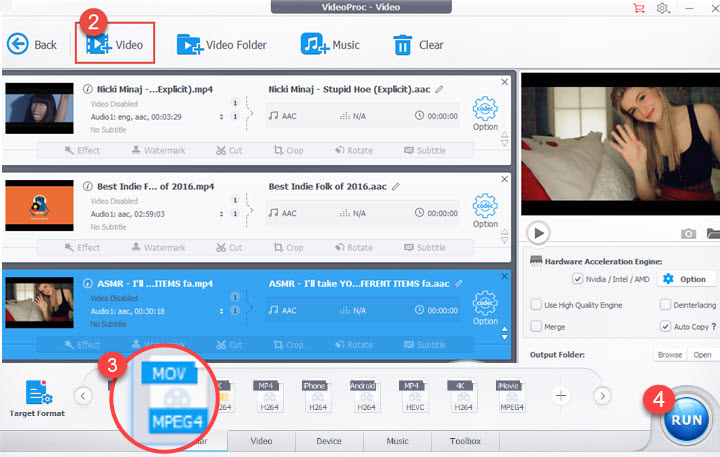Screen dimensions: 720x457
Task: Add a new format with the plus button
Action: tap(561, 395)
